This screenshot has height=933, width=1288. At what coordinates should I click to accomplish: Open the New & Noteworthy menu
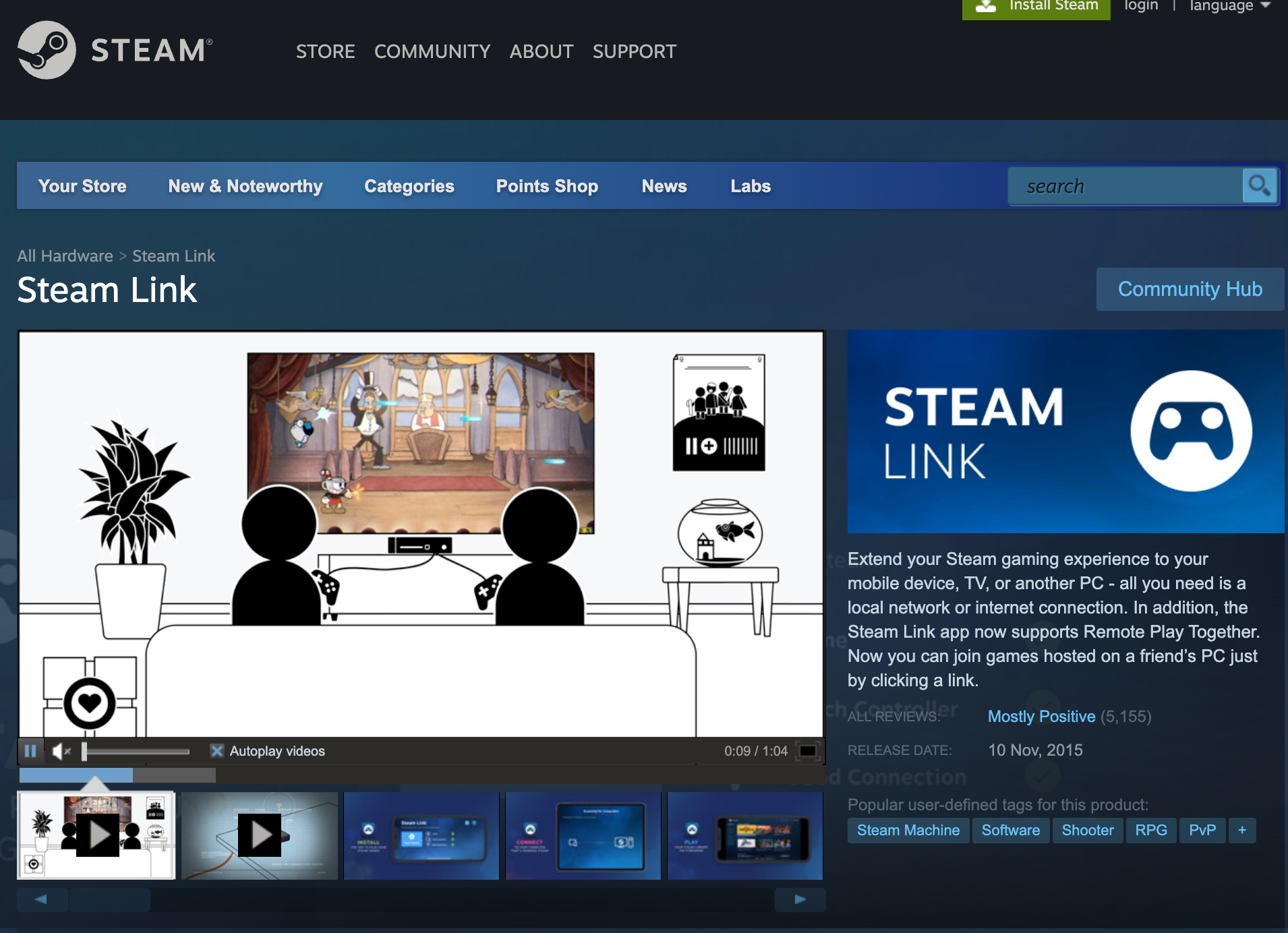click(245, 186)
